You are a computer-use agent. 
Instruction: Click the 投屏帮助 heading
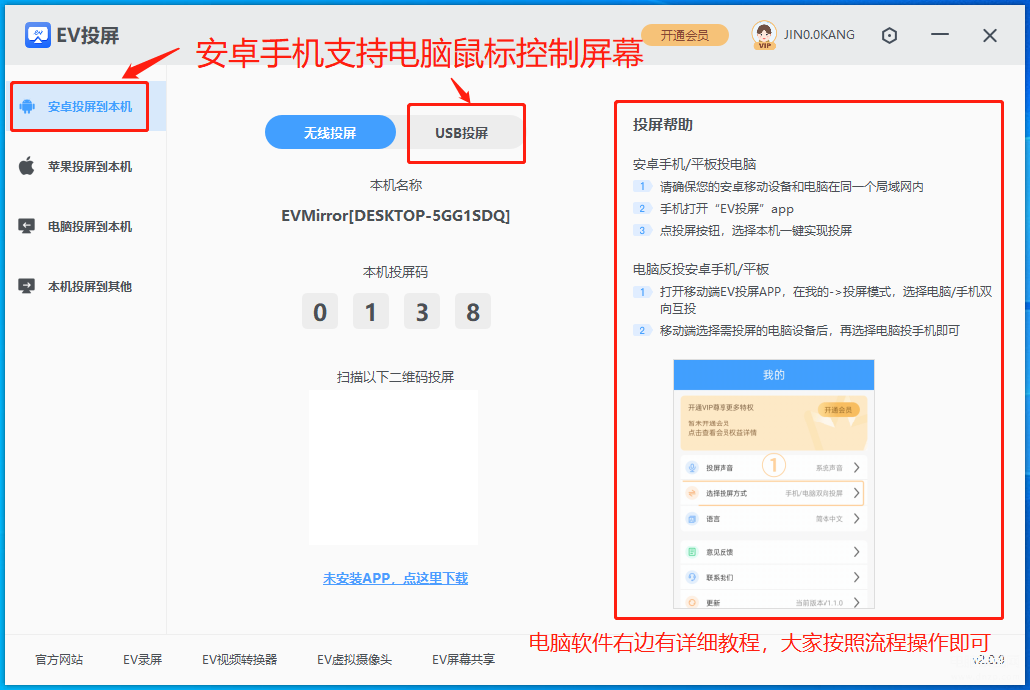coord(663,125)
